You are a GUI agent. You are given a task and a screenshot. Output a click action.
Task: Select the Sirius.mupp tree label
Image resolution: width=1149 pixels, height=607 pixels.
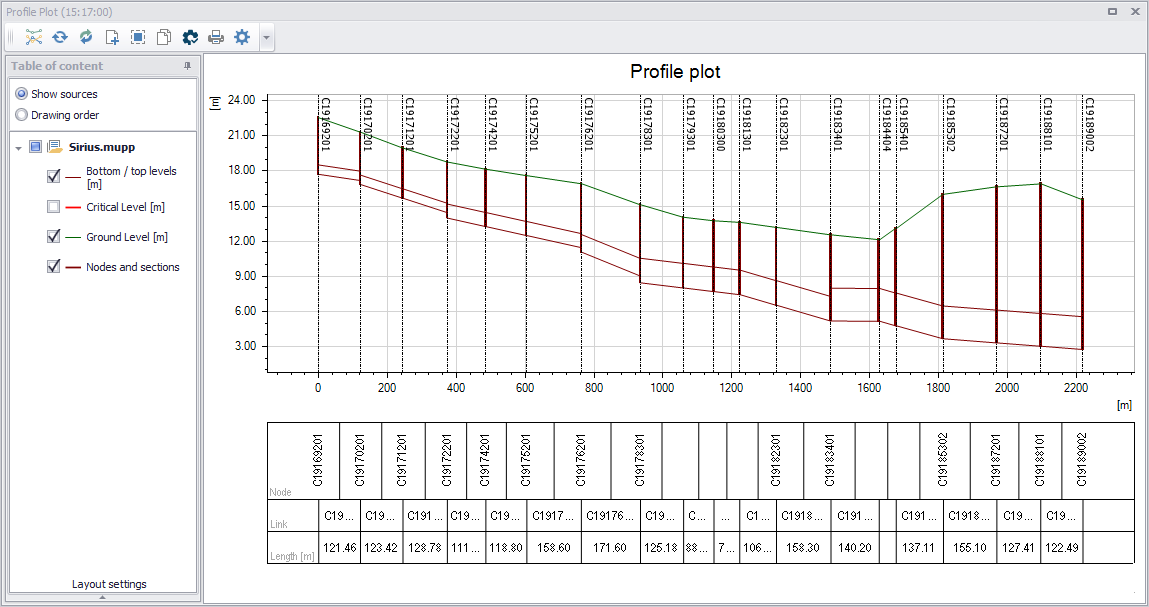[x=102, y=147]
